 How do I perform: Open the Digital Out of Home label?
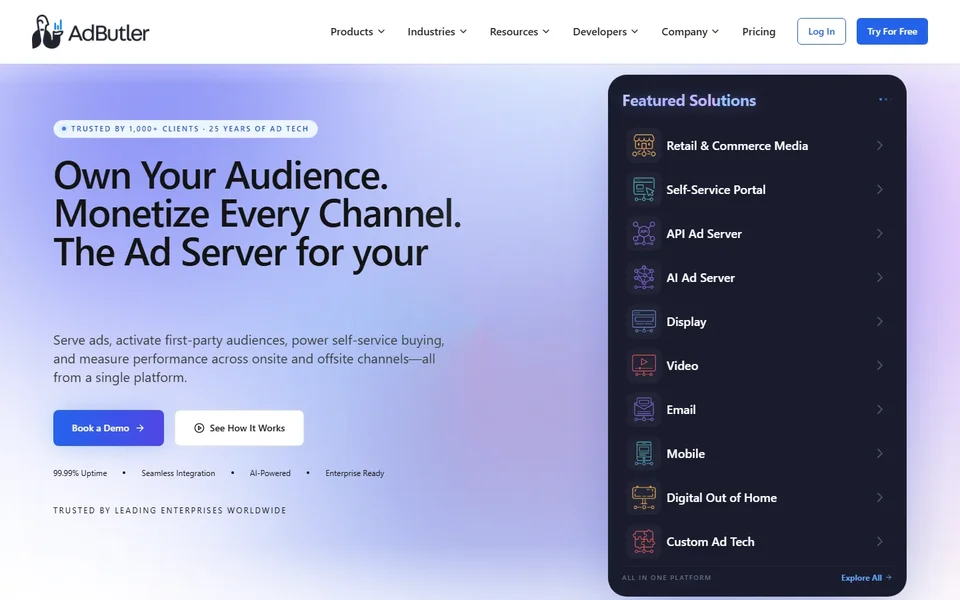(721, 498)
